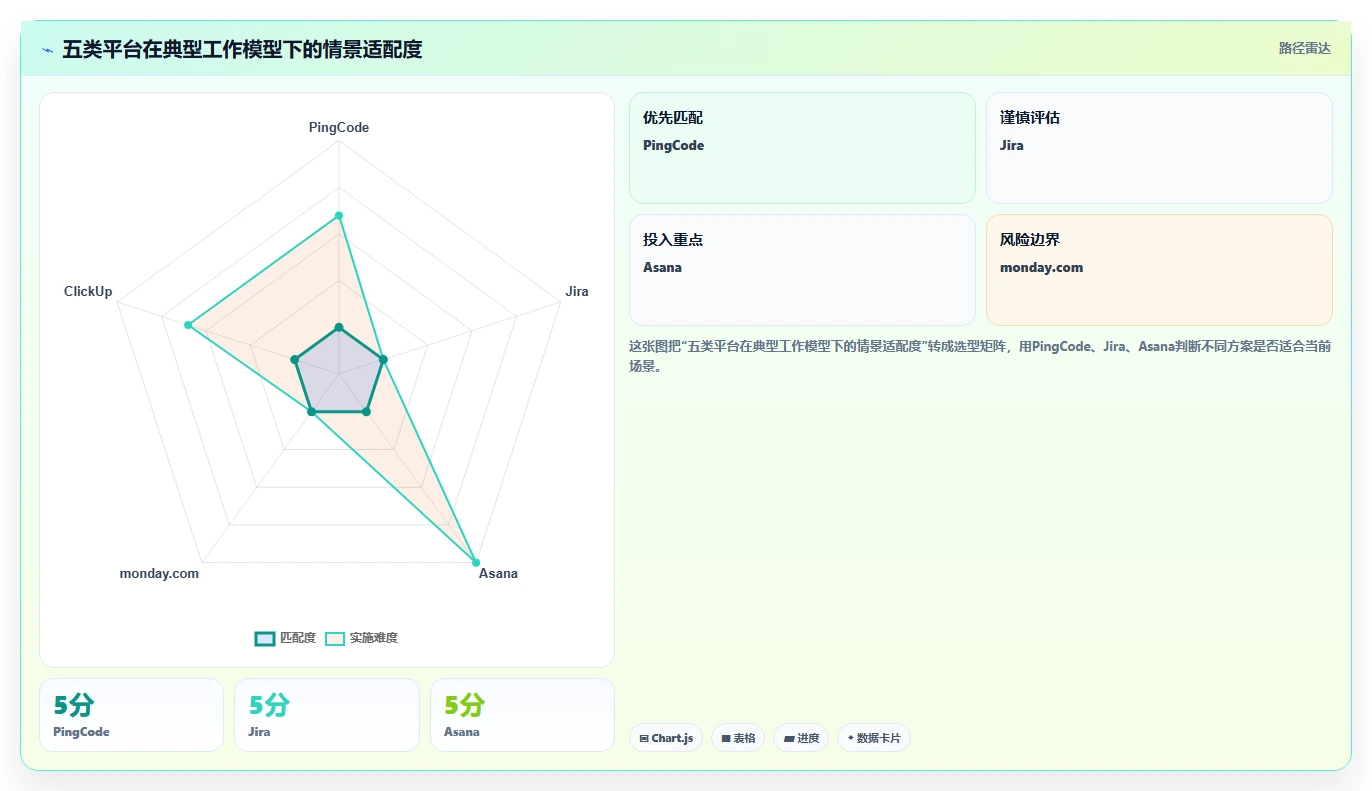Screen dimensions: 1372x791
Task: Open the 优先匹配 PingCode card
Action: click(802, 148)
